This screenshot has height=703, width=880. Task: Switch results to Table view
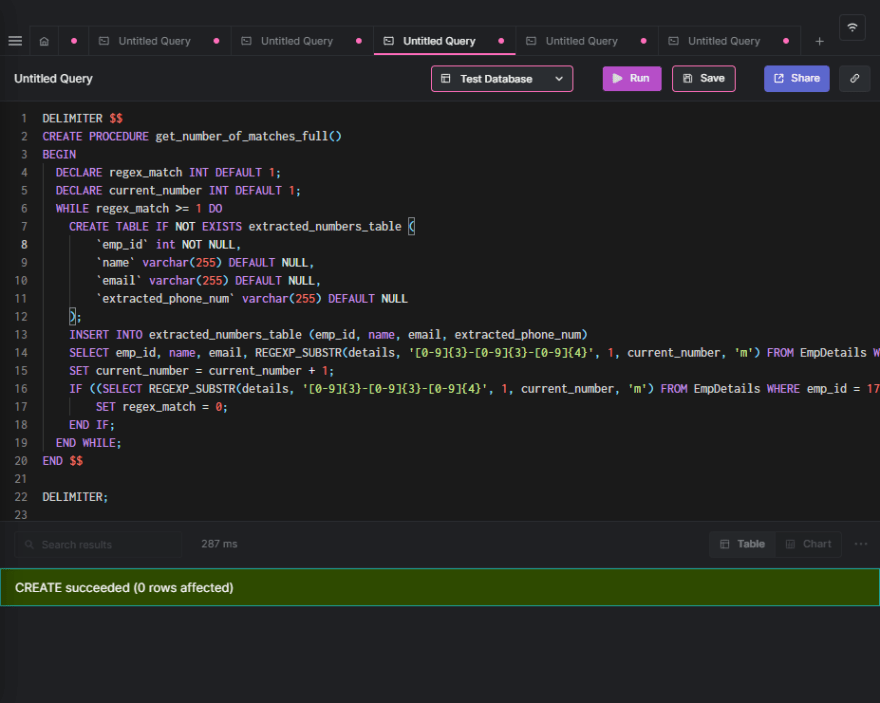742,544
